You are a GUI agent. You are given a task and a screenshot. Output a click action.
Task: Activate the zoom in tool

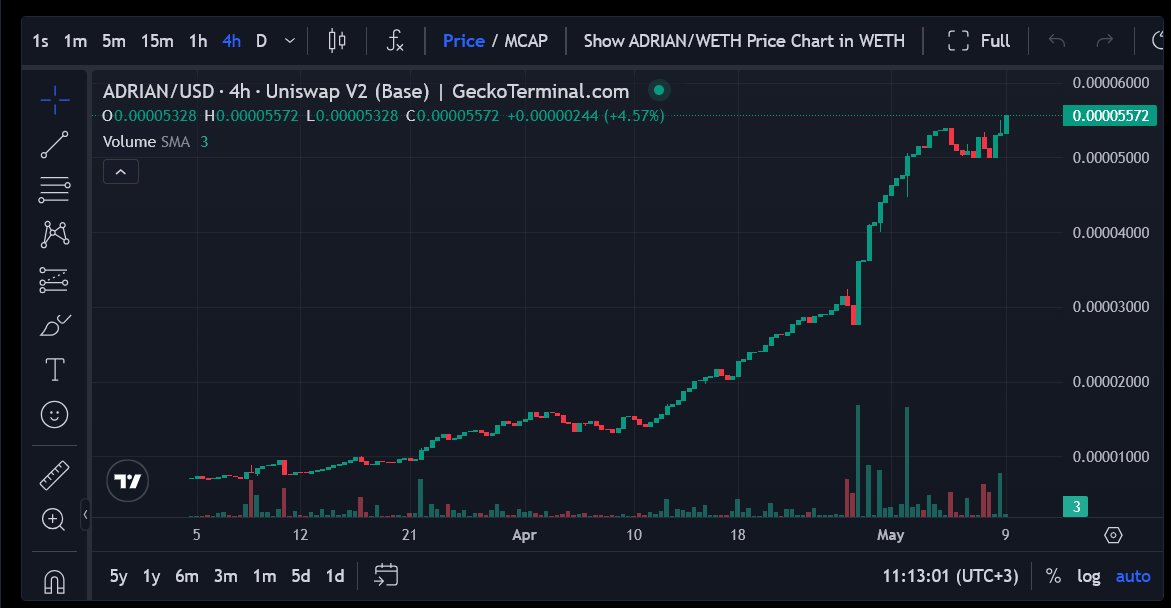55,520
